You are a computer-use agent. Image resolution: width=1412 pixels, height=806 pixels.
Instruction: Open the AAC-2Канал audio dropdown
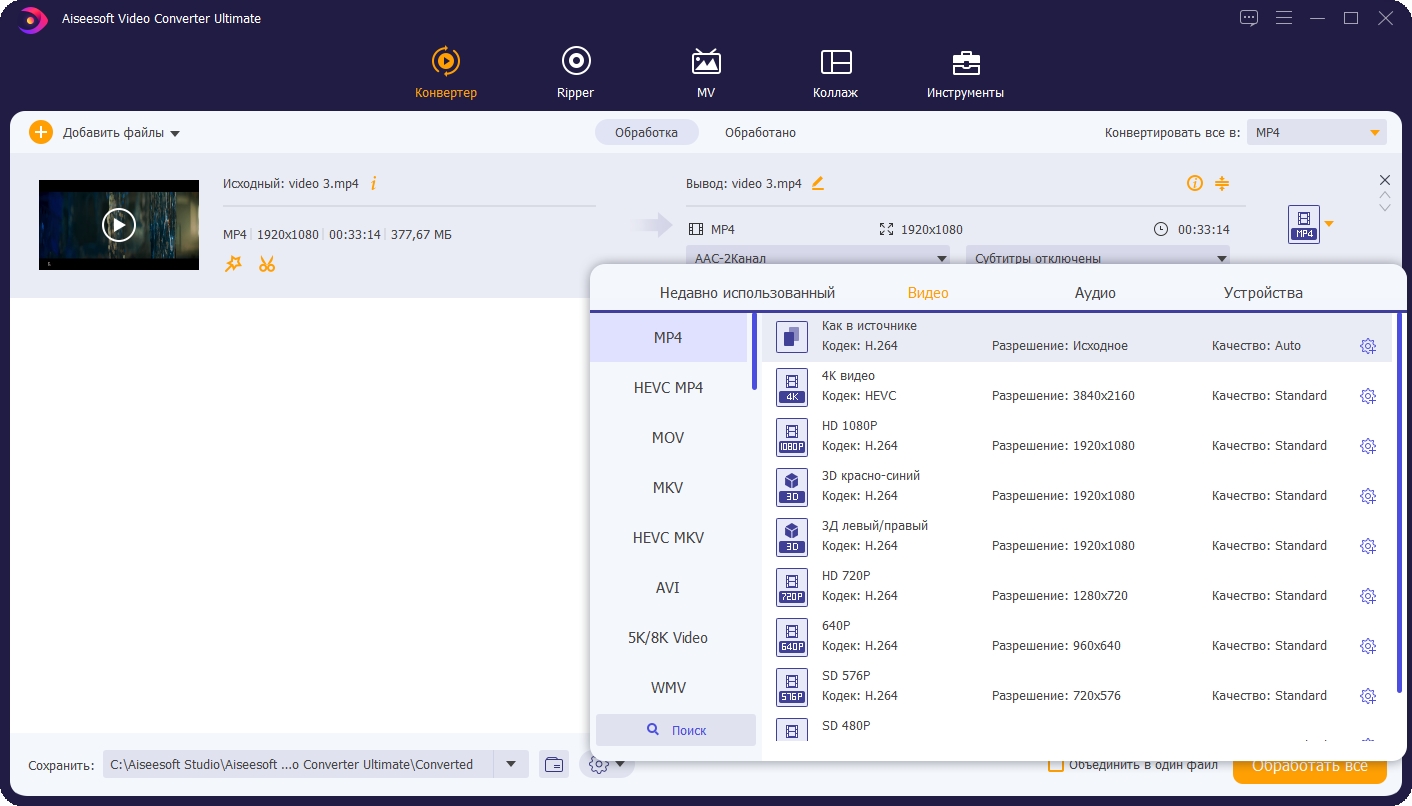point(820,258)
